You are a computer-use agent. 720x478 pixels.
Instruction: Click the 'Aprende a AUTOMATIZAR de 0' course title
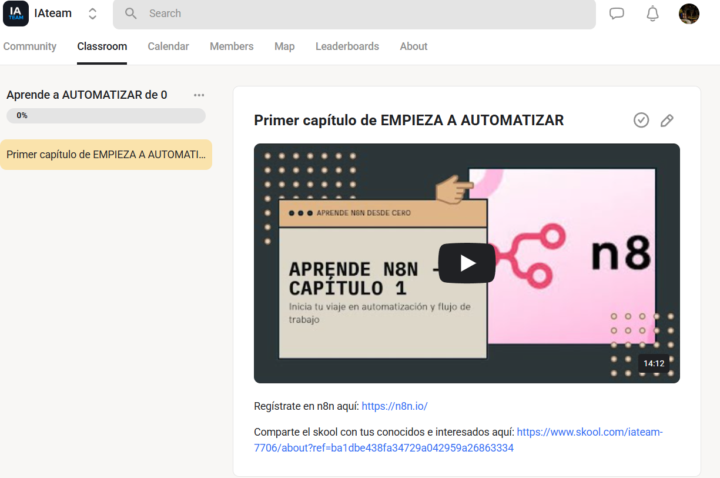(x=87, y=95)
